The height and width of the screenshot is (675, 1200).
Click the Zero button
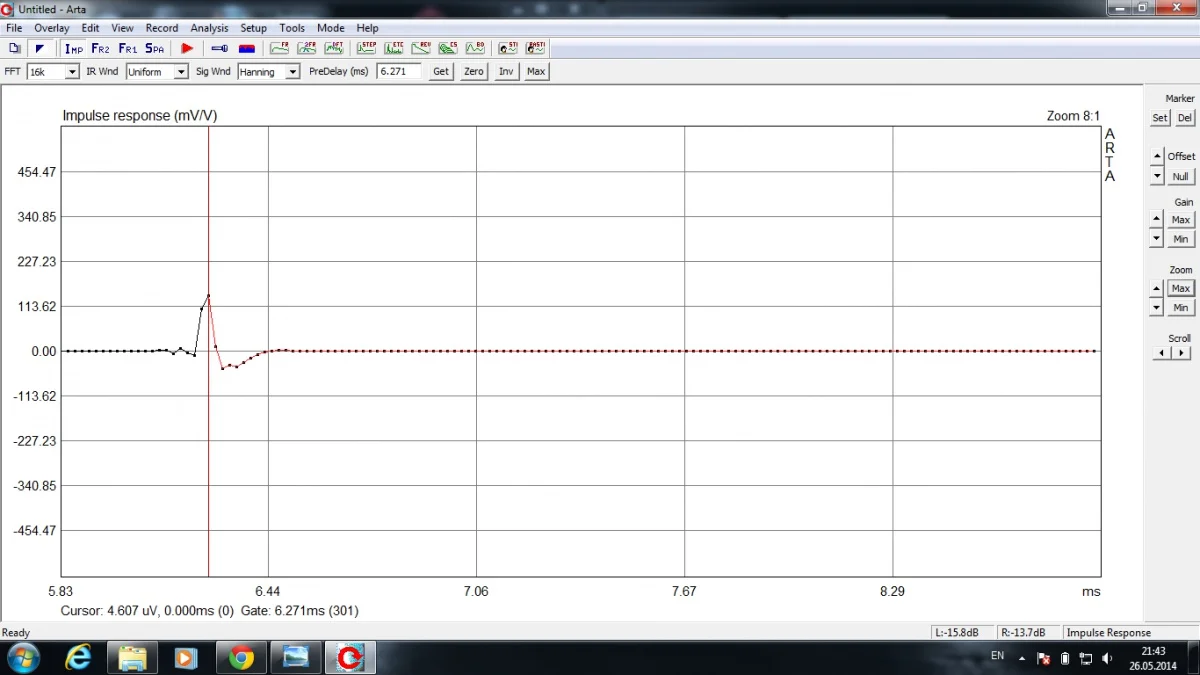[474, 72]
